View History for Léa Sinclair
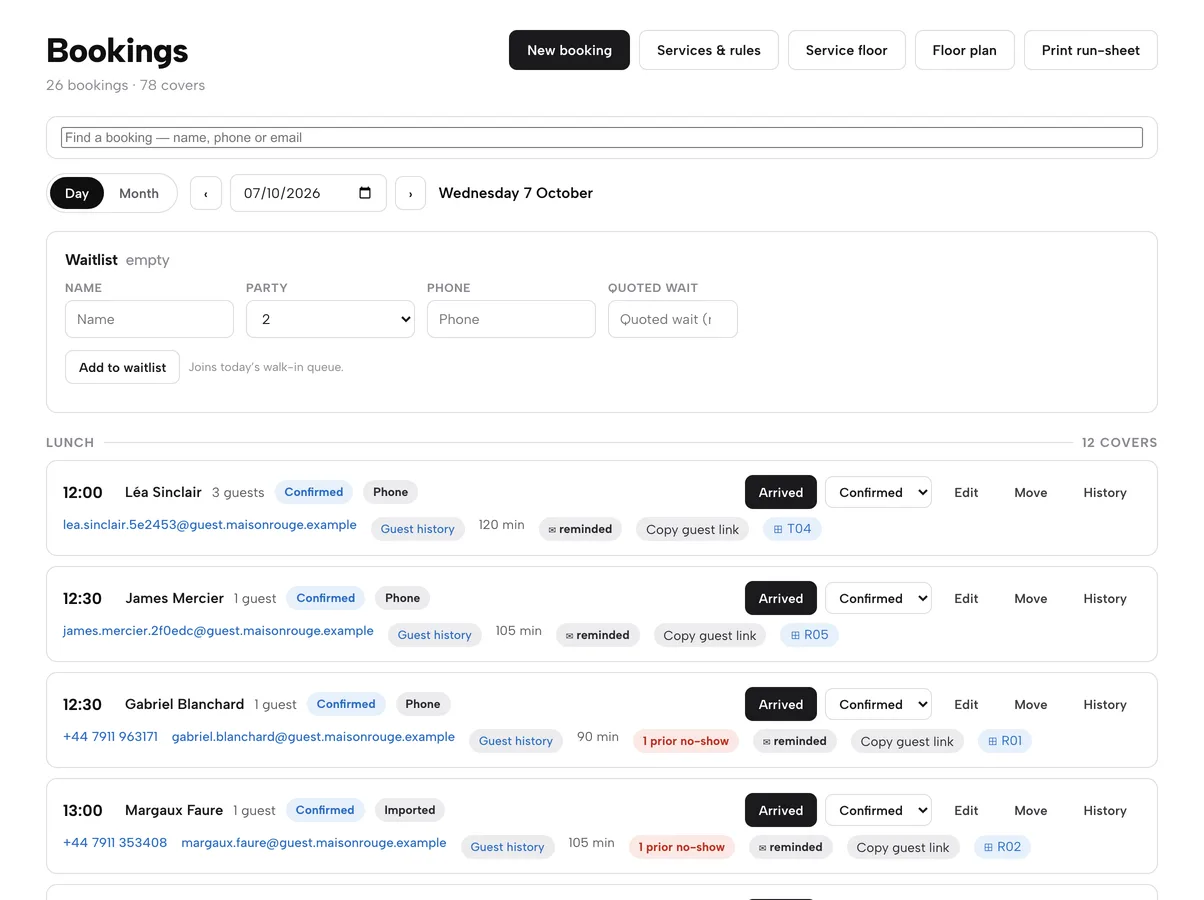This screenshot has height=900, width=1204. coord(1105,492)
